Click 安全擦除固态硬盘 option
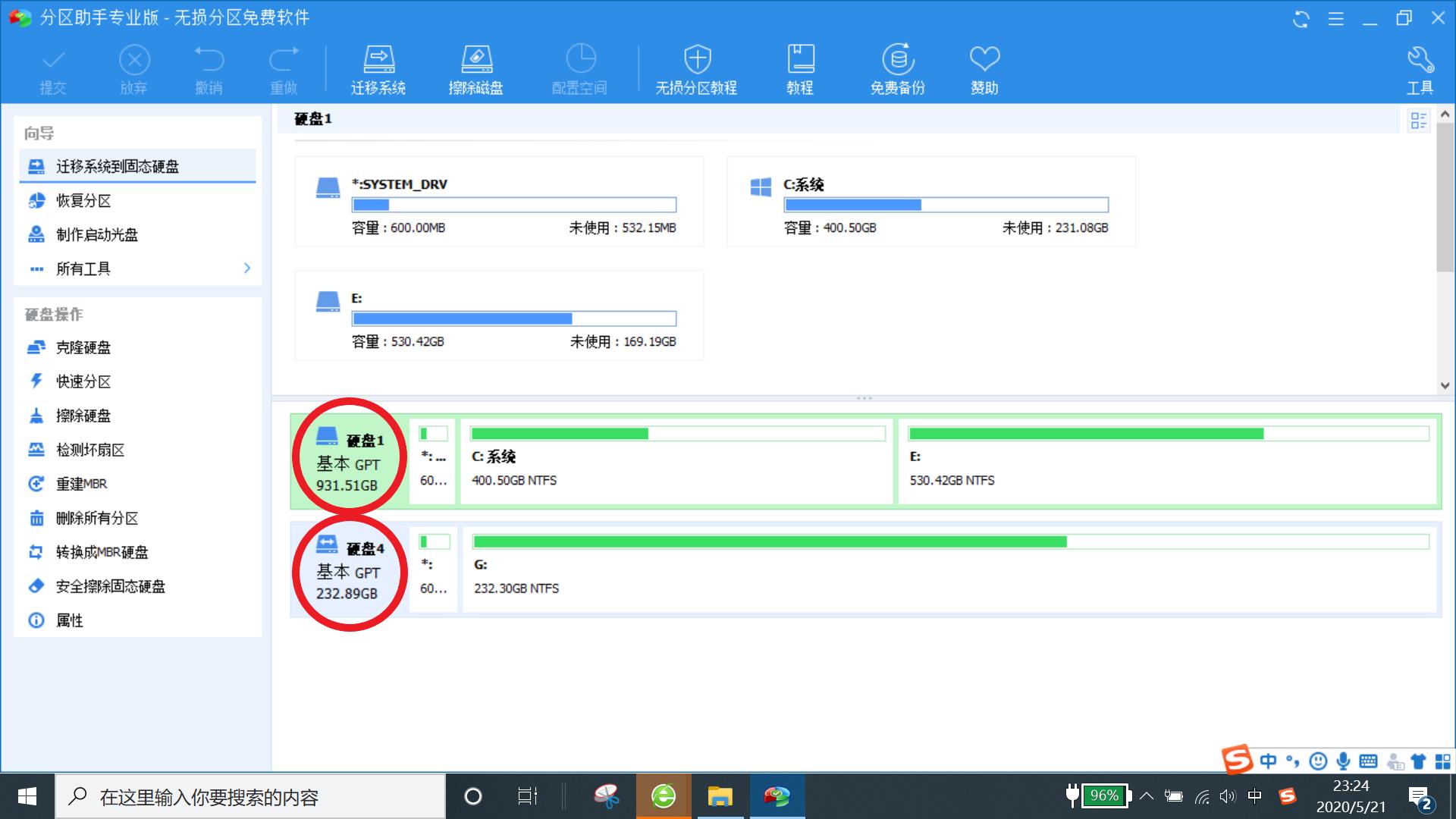This screenshot has height=819, width=1456. click(110, 586)
